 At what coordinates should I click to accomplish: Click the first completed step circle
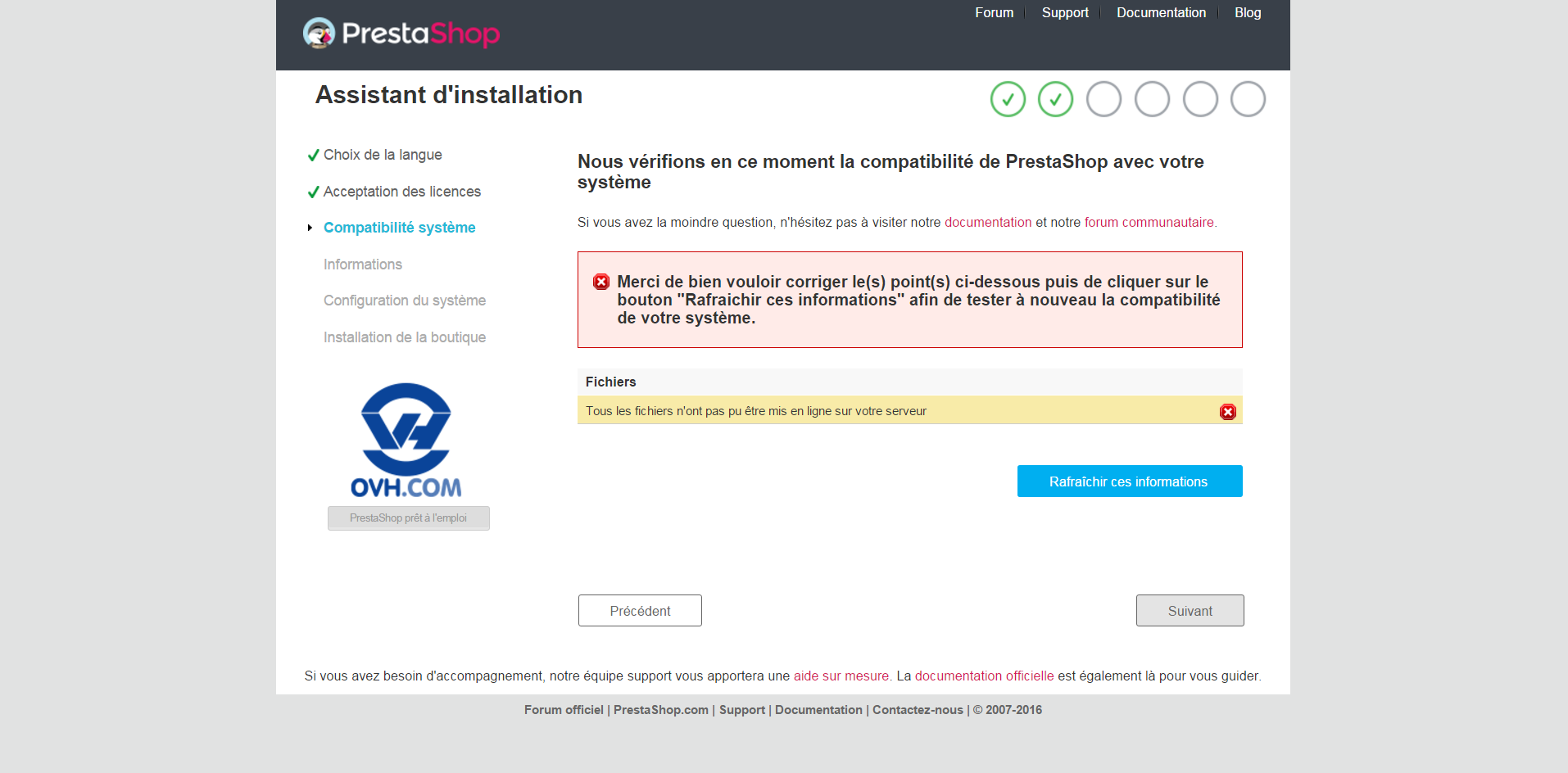click(1008, 99)
